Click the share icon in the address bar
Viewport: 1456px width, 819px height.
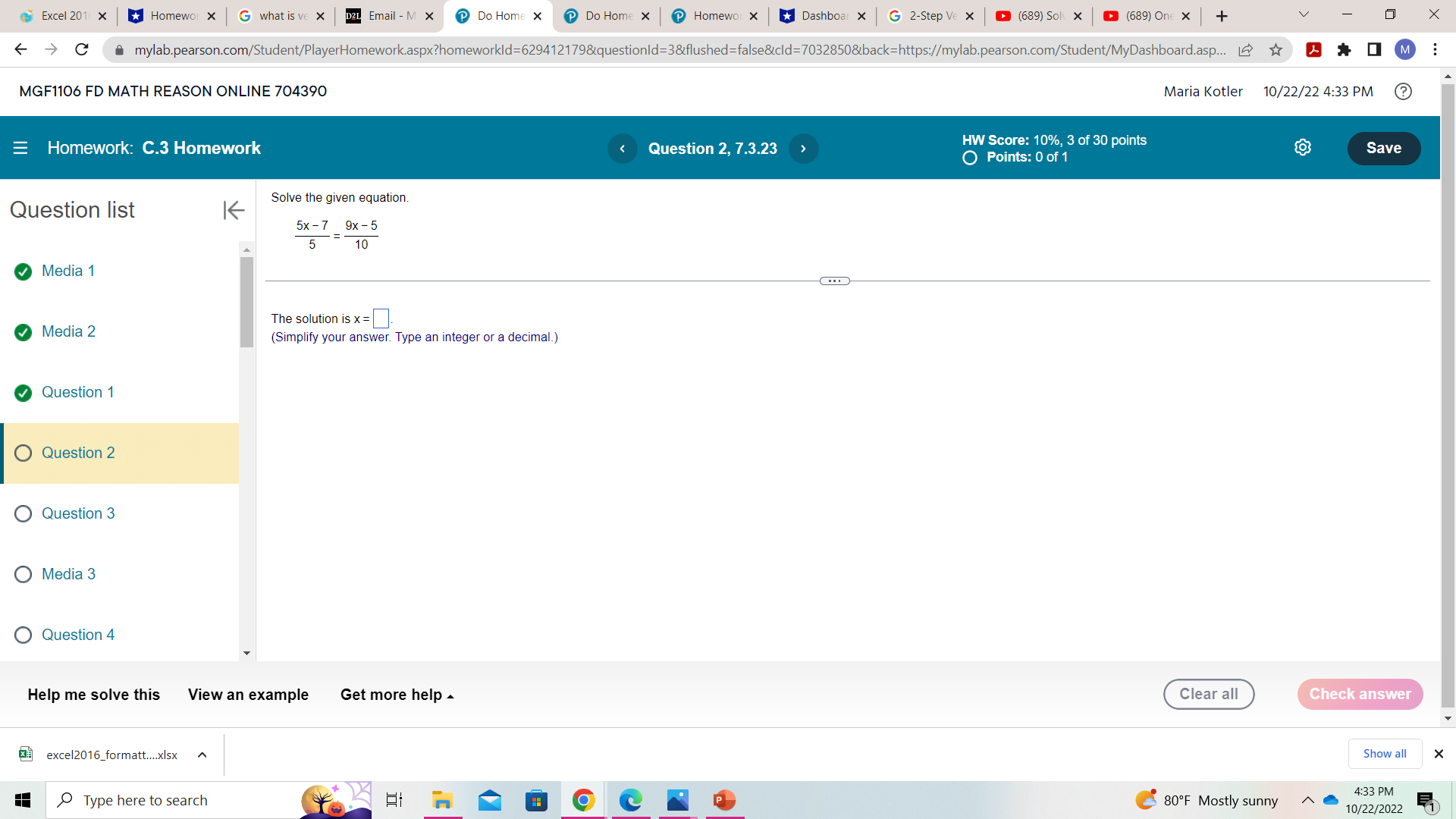coord(1246,49)
